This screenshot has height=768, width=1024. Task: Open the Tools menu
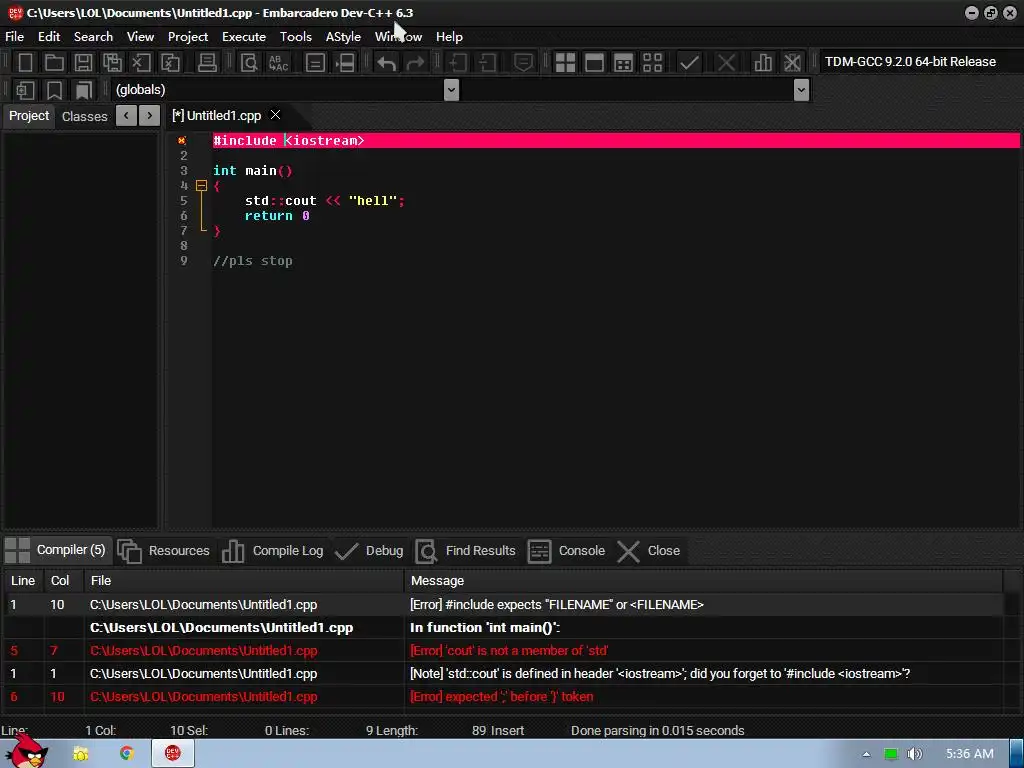[x=296, y=37]
